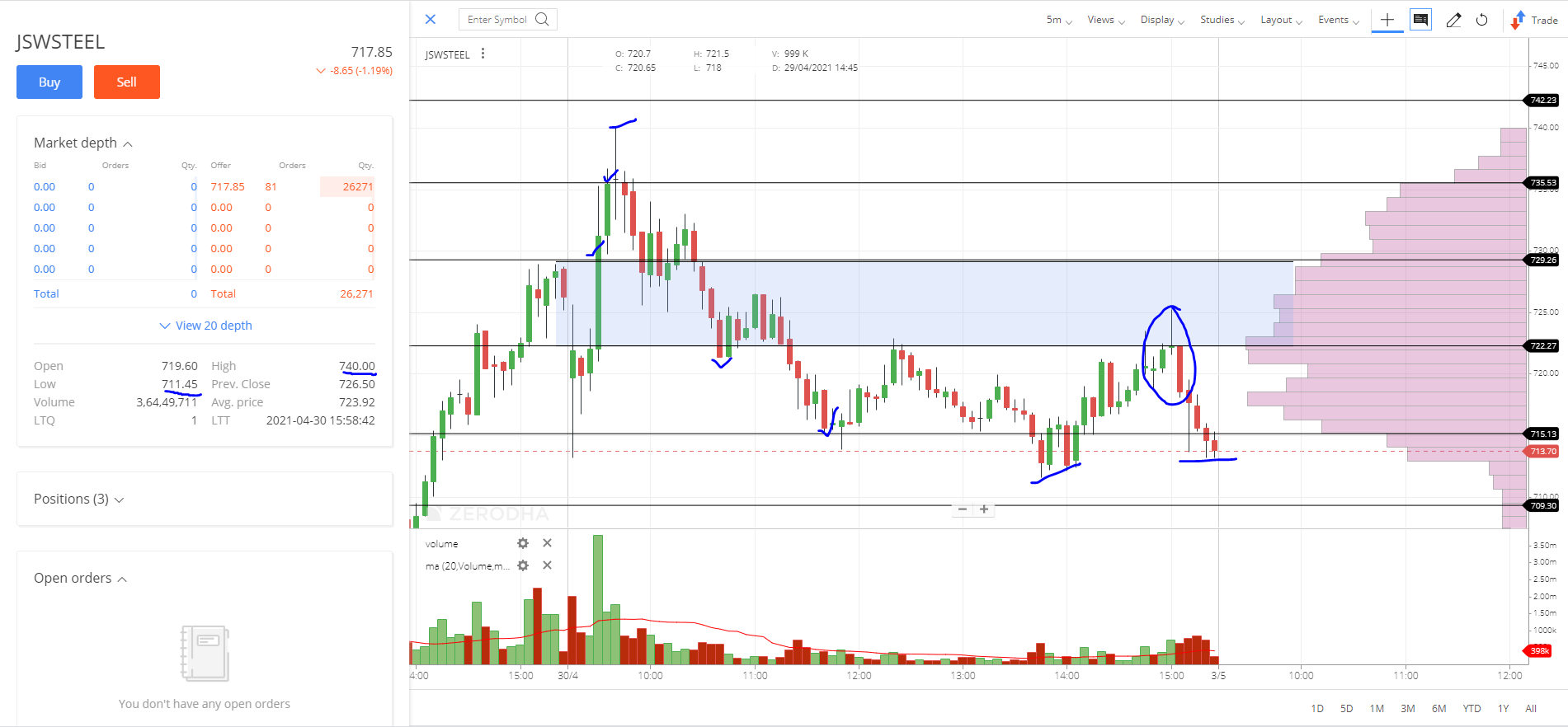The height and width of the screenshot is (727, 1568).
Task: Click the Total offer quantity 26,271
Action: tap(357, 294)
